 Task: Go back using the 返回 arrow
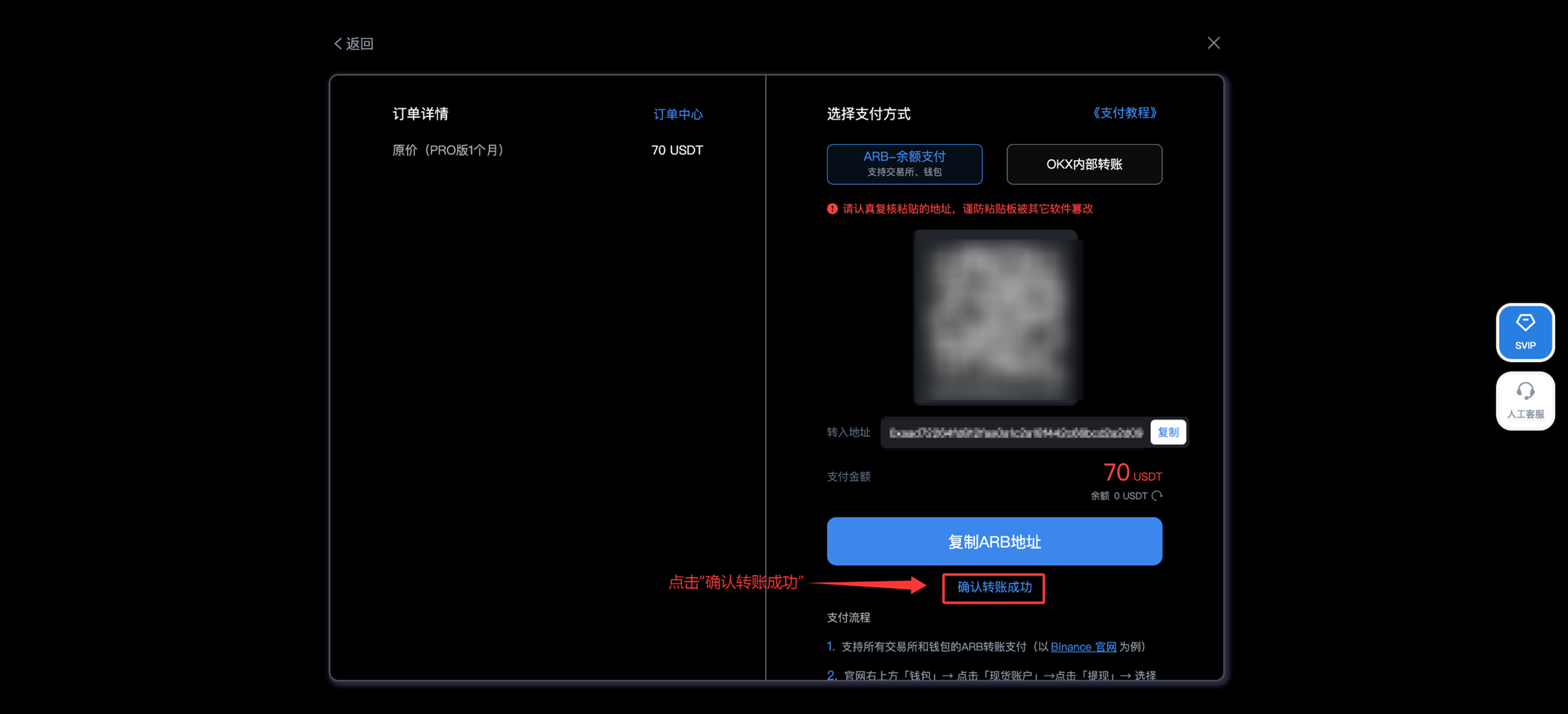pyautogui.click(x=353, y=44)
